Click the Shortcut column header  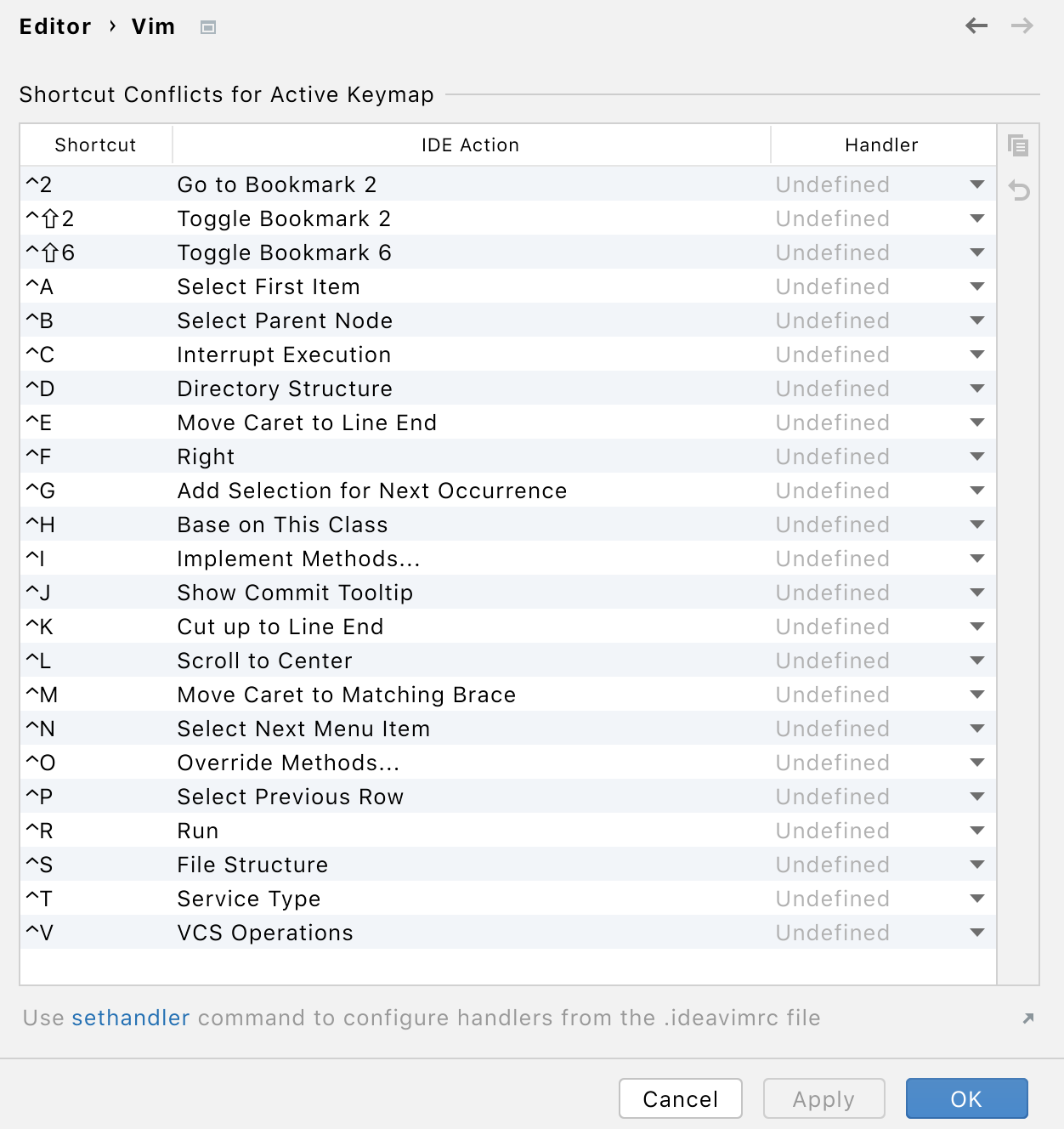[95, 145]
